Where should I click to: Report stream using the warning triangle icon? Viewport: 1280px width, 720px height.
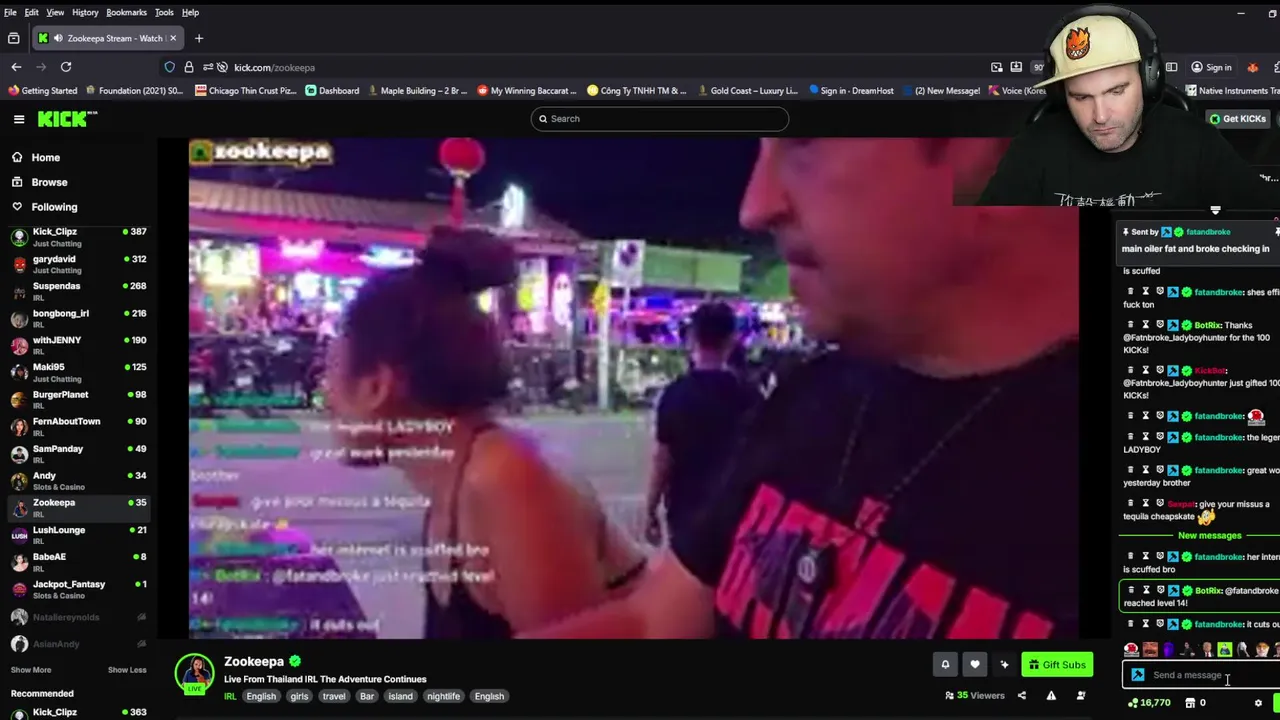[1051, 696]
